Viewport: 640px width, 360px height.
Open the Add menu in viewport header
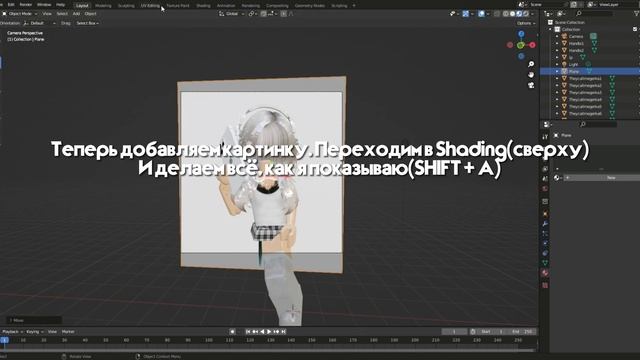(x=76, y=14)
